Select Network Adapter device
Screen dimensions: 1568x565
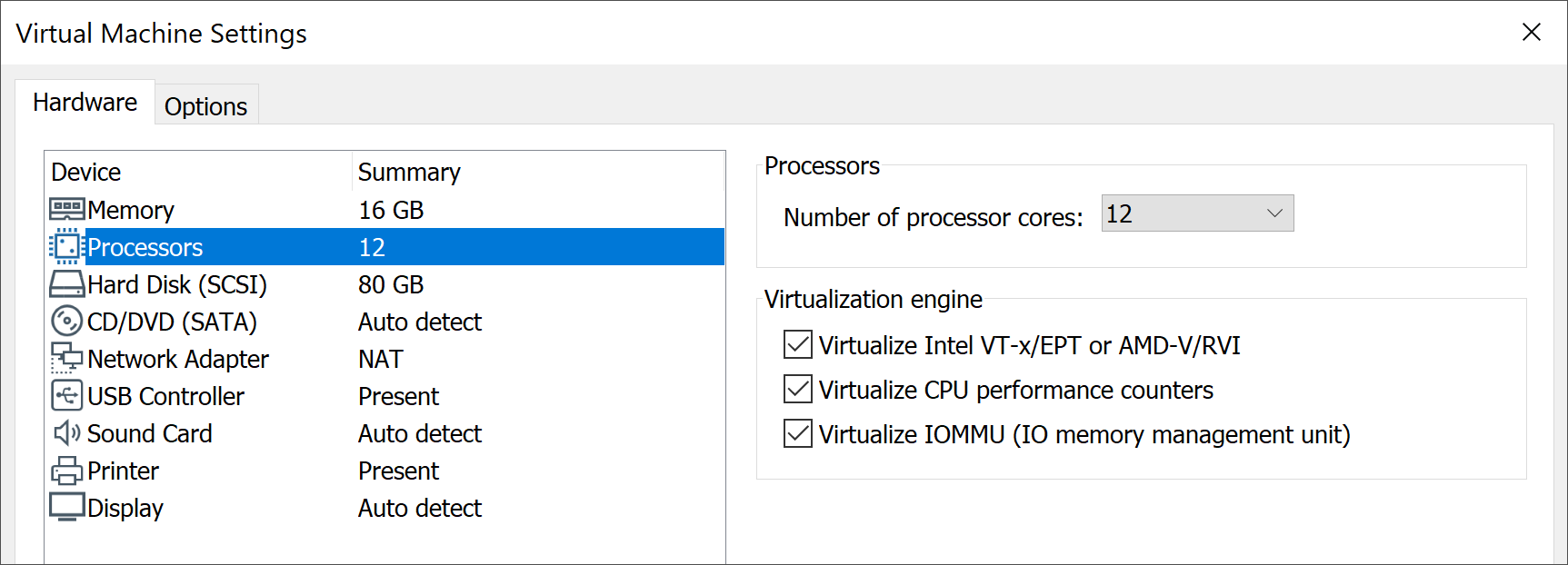[178, 359]
